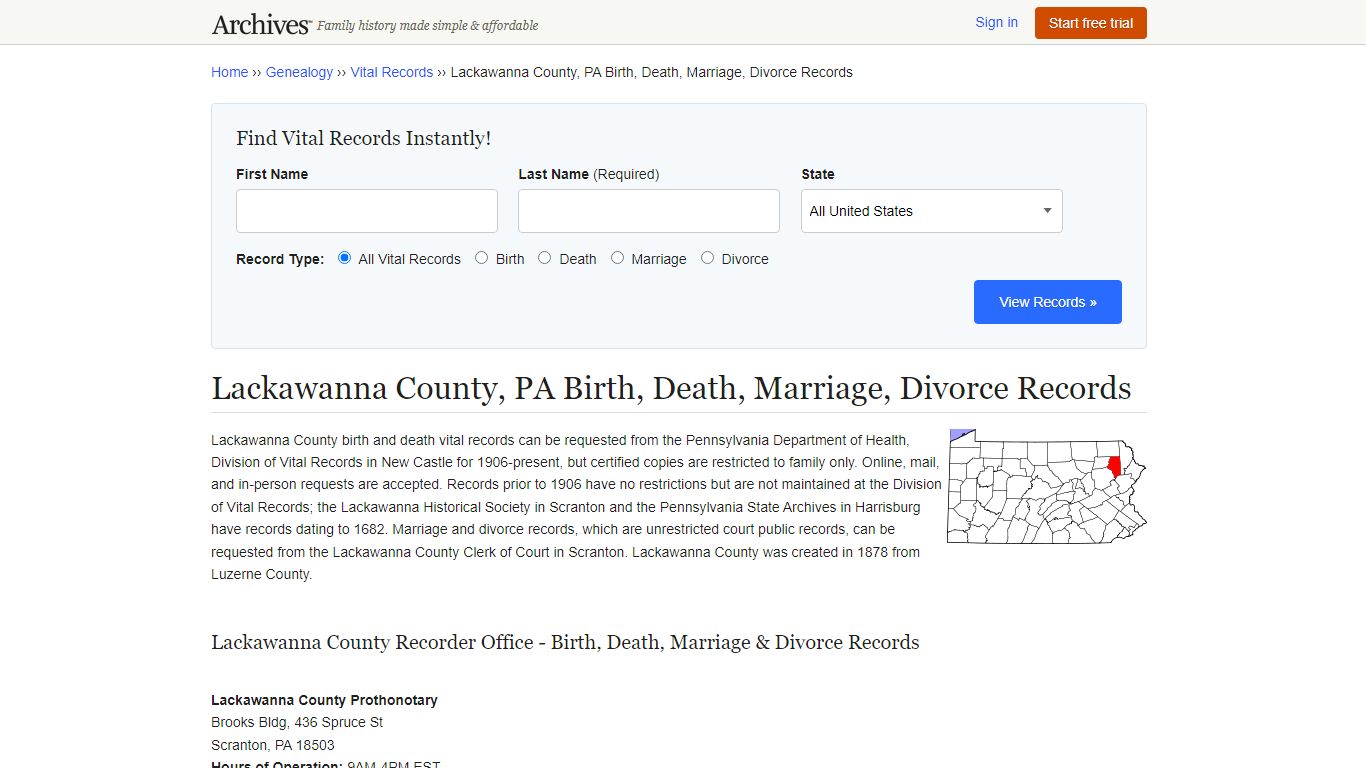1366x768 pixels.
Task: Click 'Find Vital Records Instantly!' heading
Action: [x=364, y=138]
